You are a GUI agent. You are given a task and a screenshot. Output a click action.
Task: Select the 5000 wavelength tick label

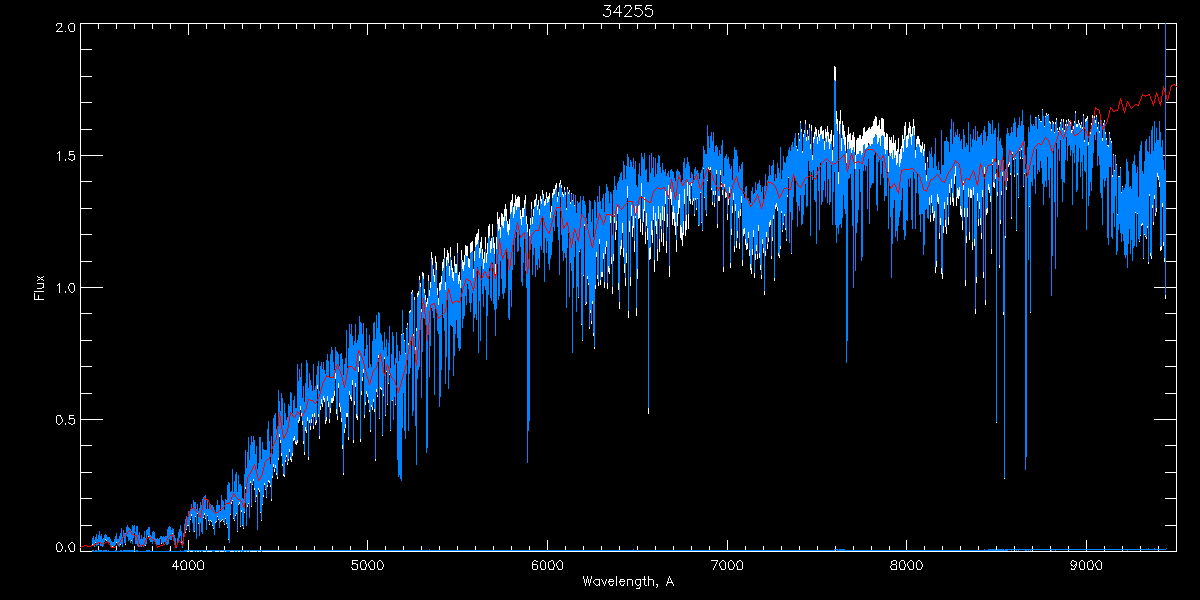pyautogui.click(x=367, y=565)
